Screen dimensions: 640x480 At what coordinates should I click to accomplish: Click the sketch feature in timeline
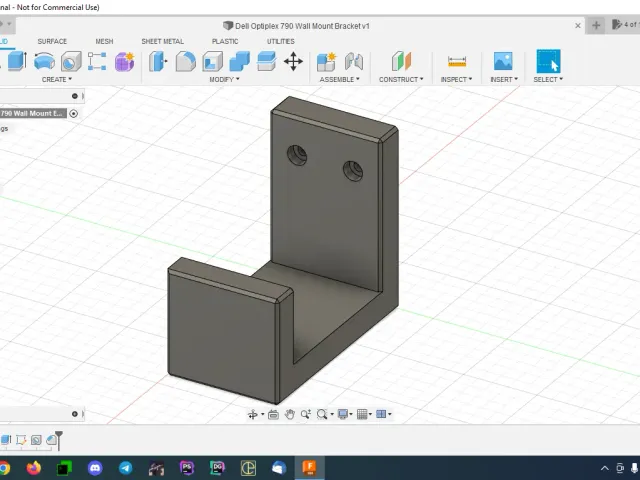pos(21,440)
